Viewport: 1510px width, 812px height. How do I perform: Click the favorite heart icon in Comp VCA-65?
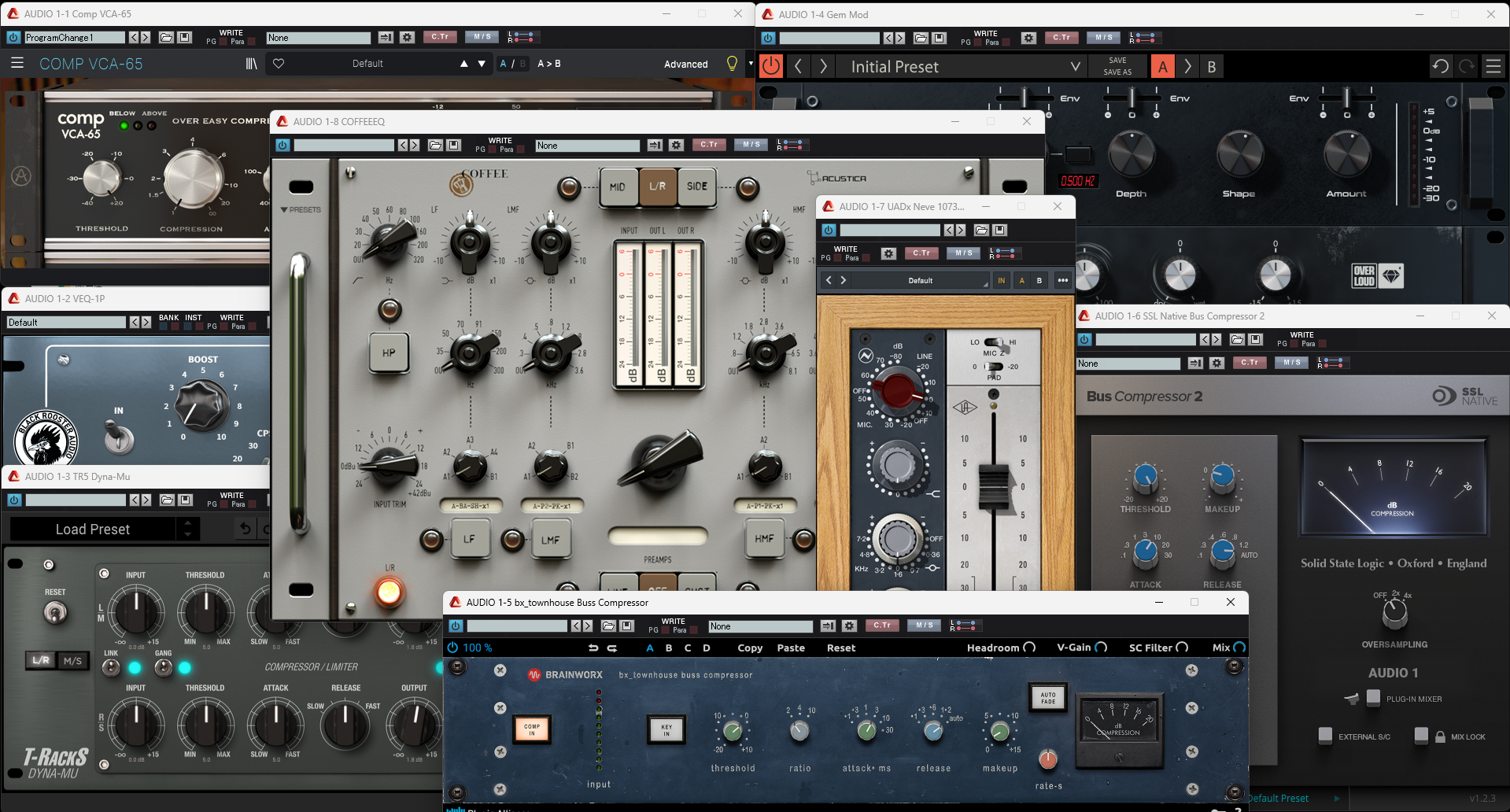279,64
